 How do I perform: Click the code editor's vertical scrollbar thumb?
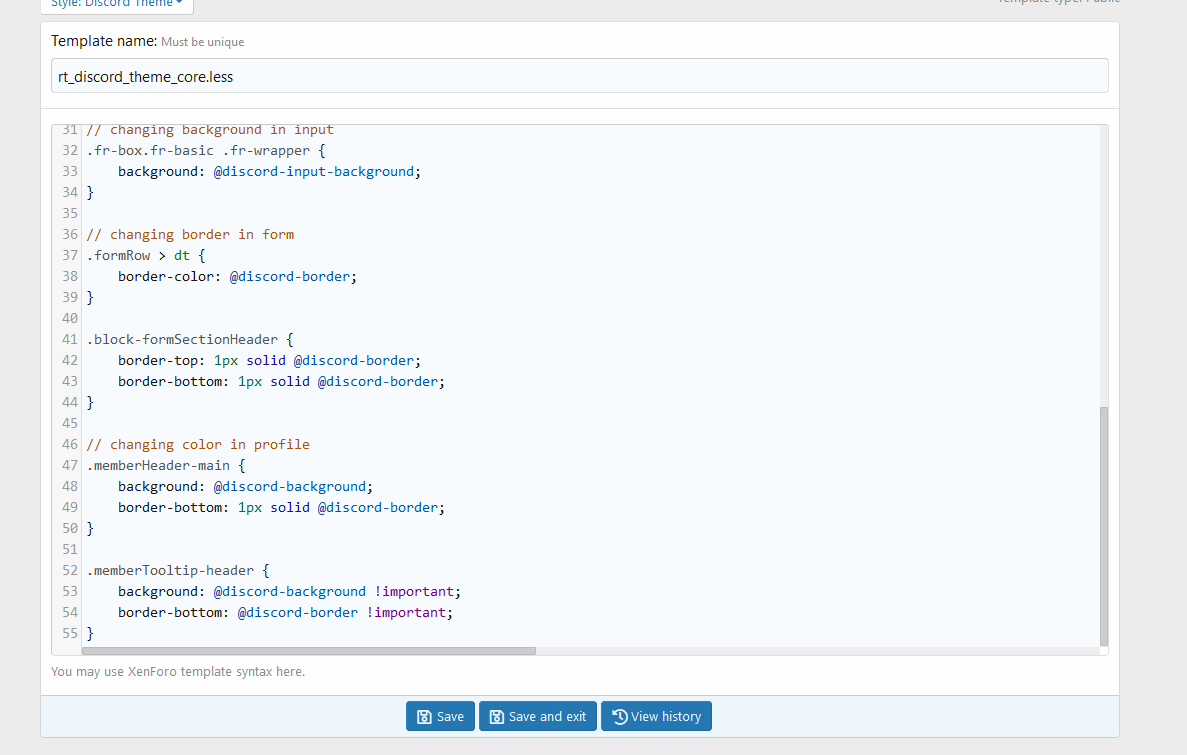(1103, 525)
